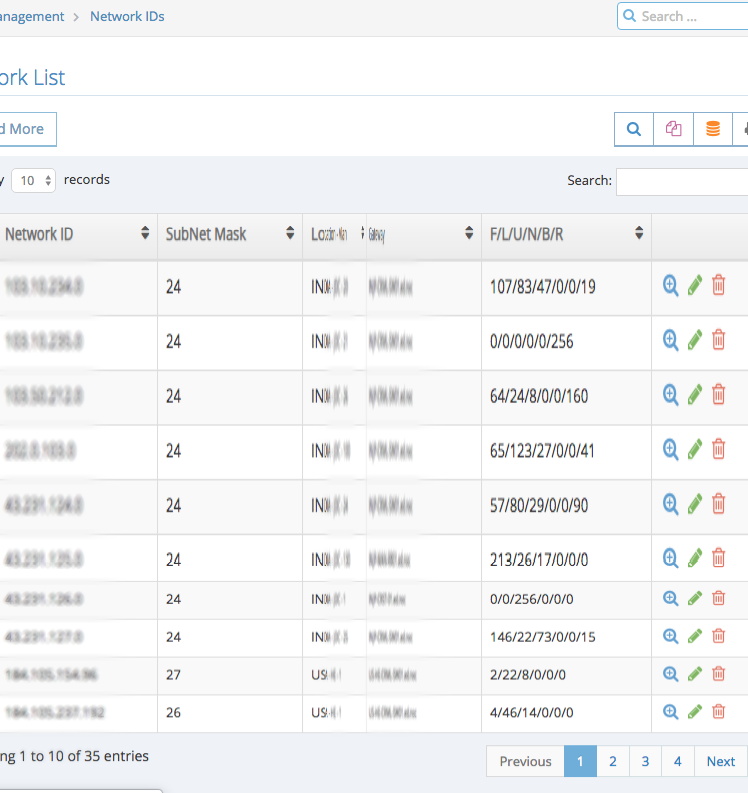Delete the row with 64/24/8/0/0/160
Image resolution: width=748 pixels, height=793 pixels.
pyautogui.click(x=719, y=395)
